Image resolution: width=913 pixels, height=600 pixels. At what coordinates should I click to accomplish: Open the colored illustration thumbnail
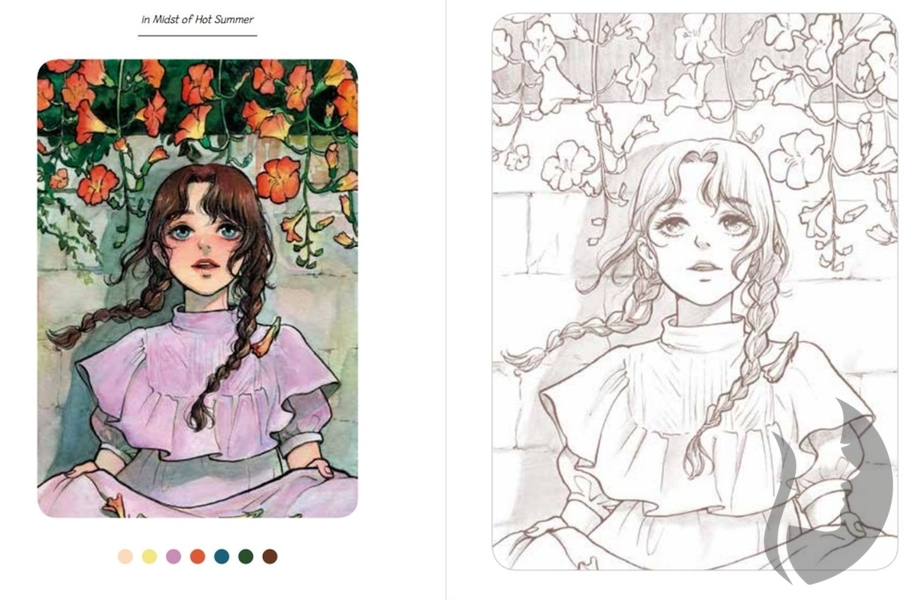[197, 288]
